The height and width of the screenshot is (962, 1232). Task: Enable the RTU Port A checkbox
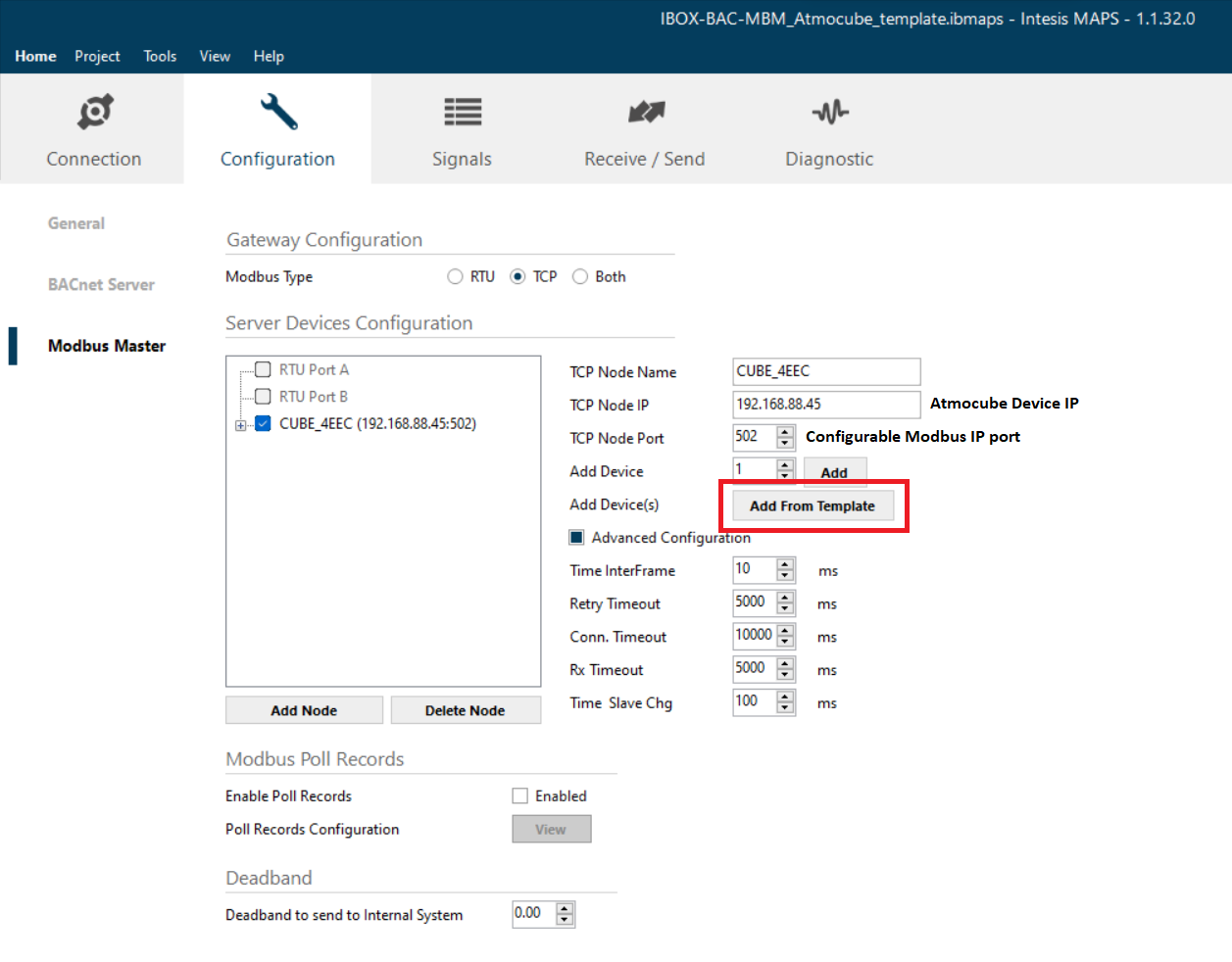pos(262,369)
